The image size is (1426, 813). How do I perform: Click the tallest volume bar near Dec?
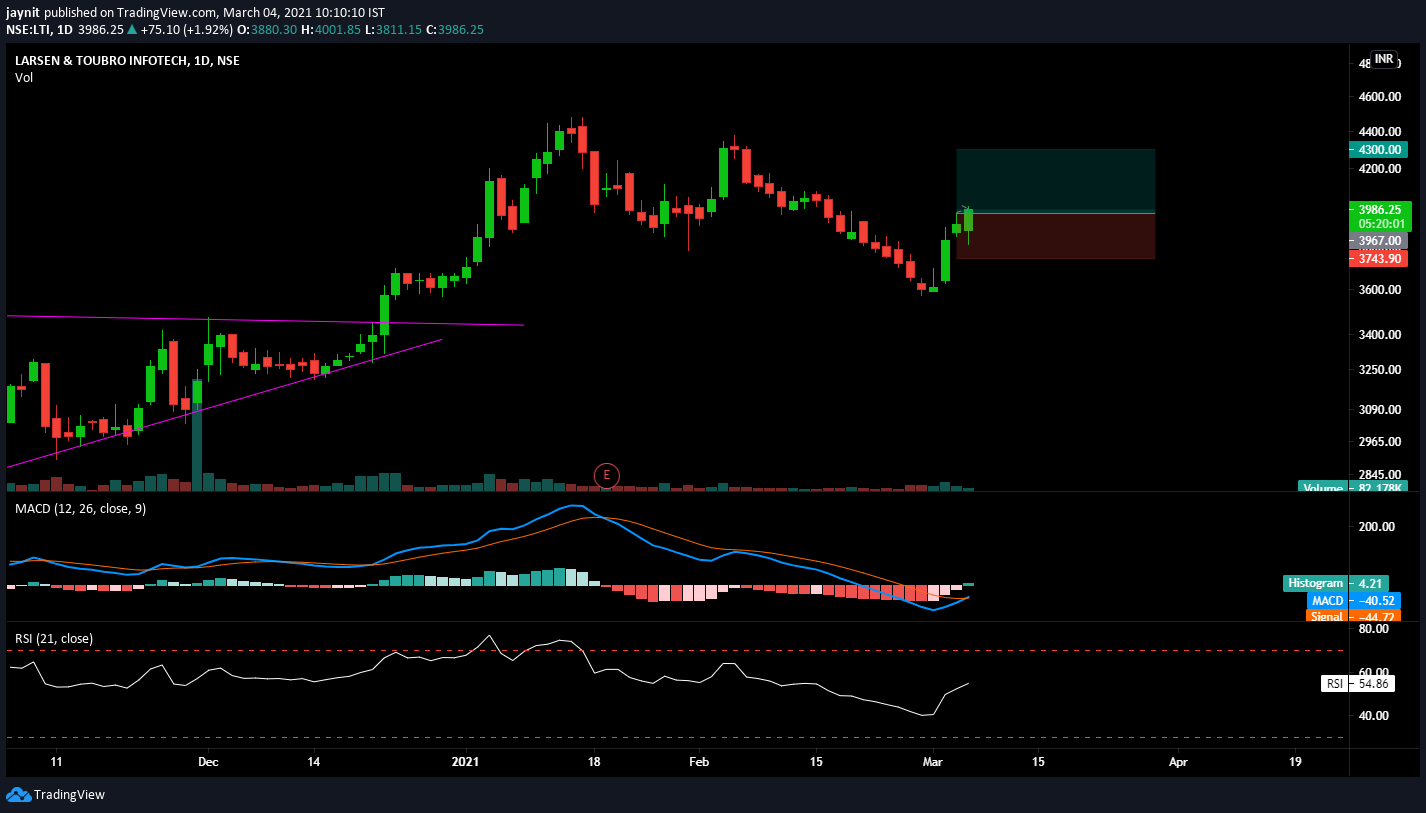[197, 435]
